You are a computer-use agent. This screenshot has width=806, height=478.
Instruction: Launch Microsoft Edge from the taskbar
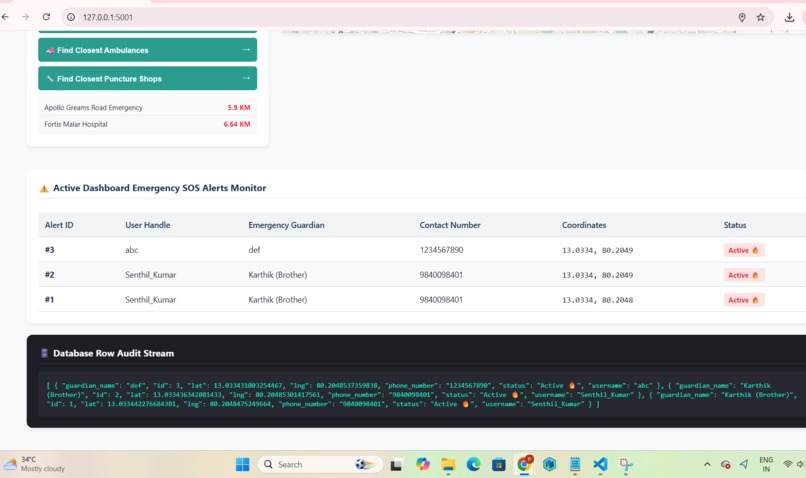[473, 465]
